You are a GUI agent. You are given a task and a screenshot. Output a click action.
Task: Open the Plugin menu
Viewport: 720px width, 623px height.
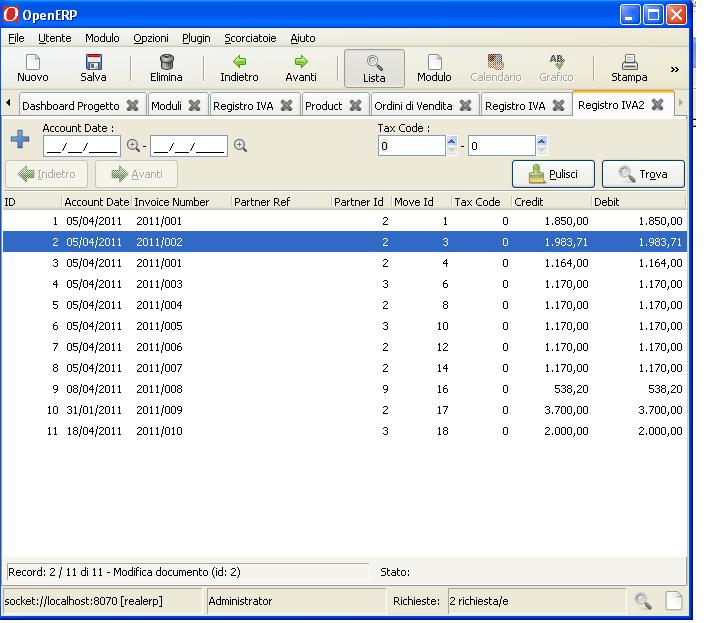click(x=196, y=38)
